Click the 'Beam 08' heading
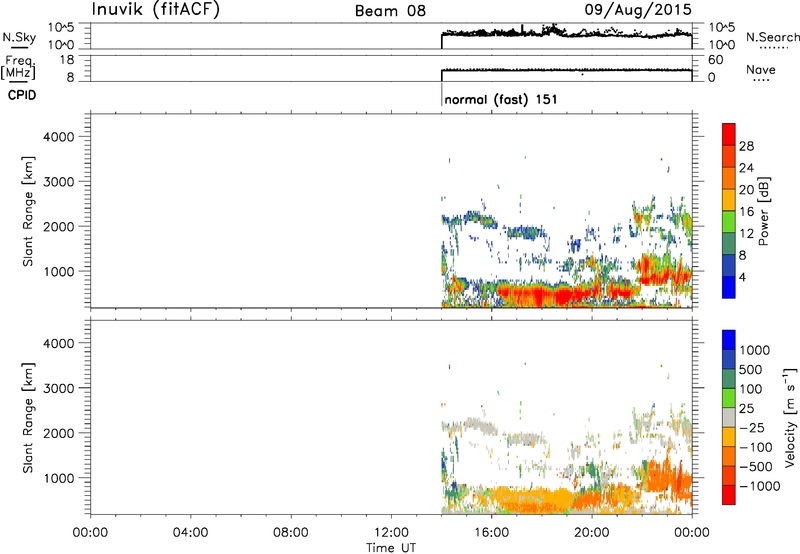Screen dimensions: 800x554 tap(390, 11)
